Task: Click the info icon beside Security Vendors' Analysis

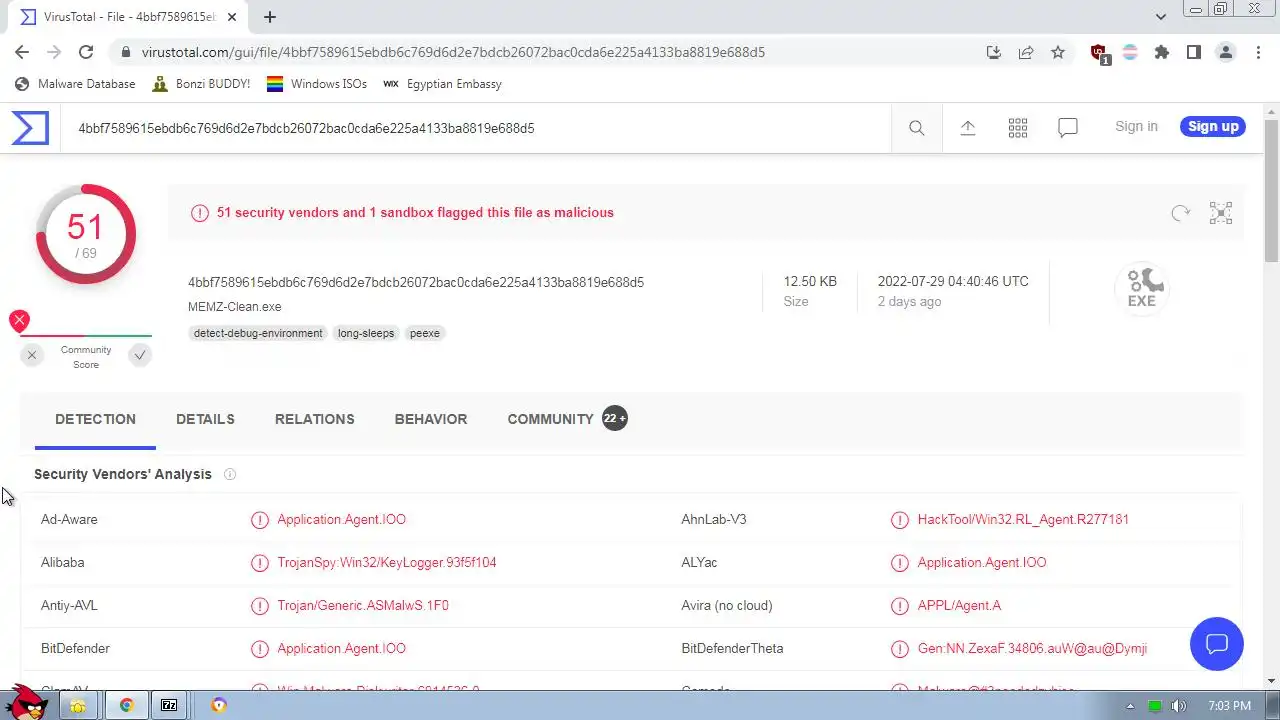Action: pyautogui.click(x=230, y=474)
